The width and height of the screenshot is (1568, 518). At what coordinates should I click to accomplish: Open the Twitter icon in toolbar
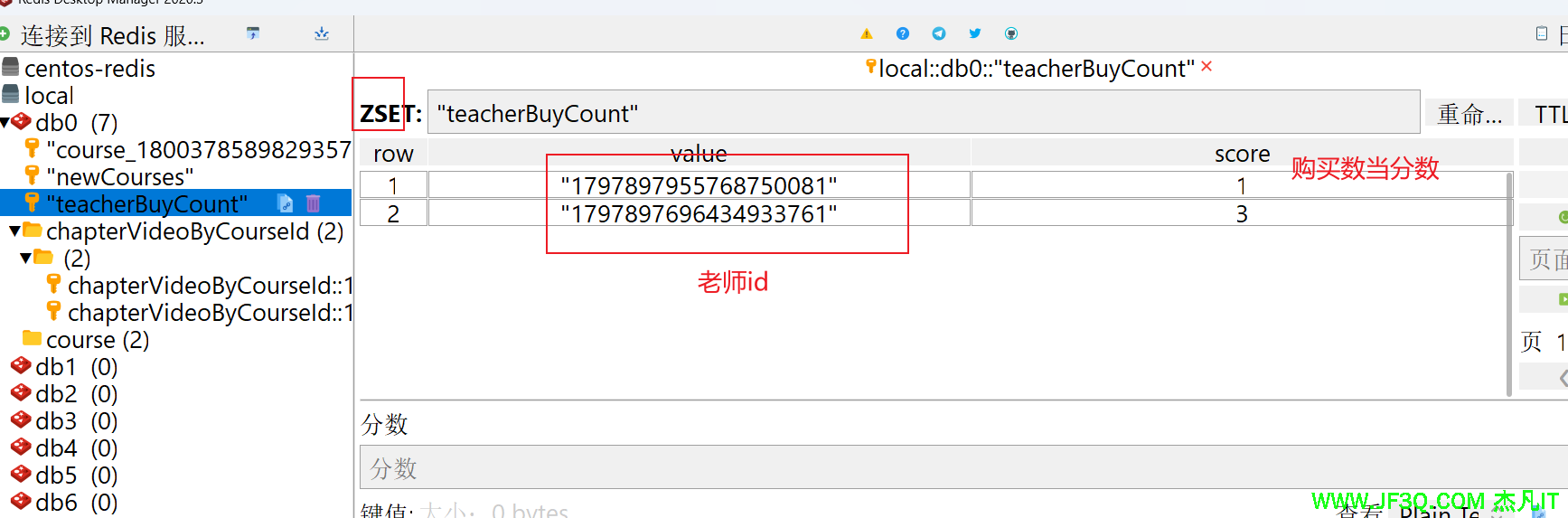click(975, 33)
